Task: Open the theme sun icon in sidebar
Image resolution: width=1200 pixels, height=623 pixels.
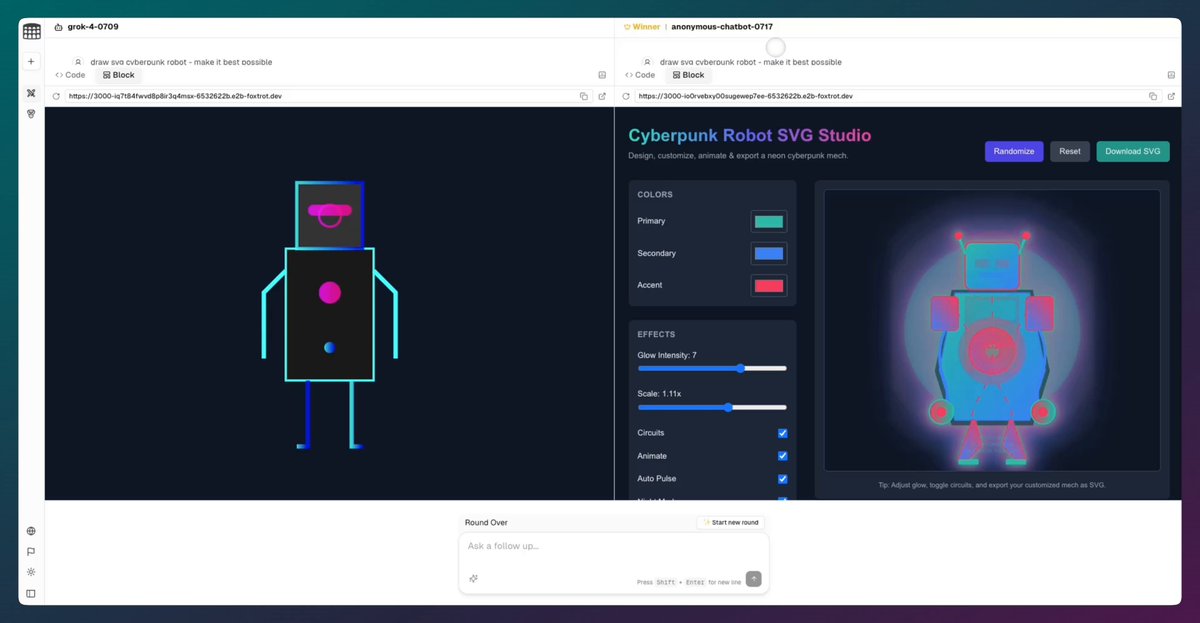Action: pos(31,572)
